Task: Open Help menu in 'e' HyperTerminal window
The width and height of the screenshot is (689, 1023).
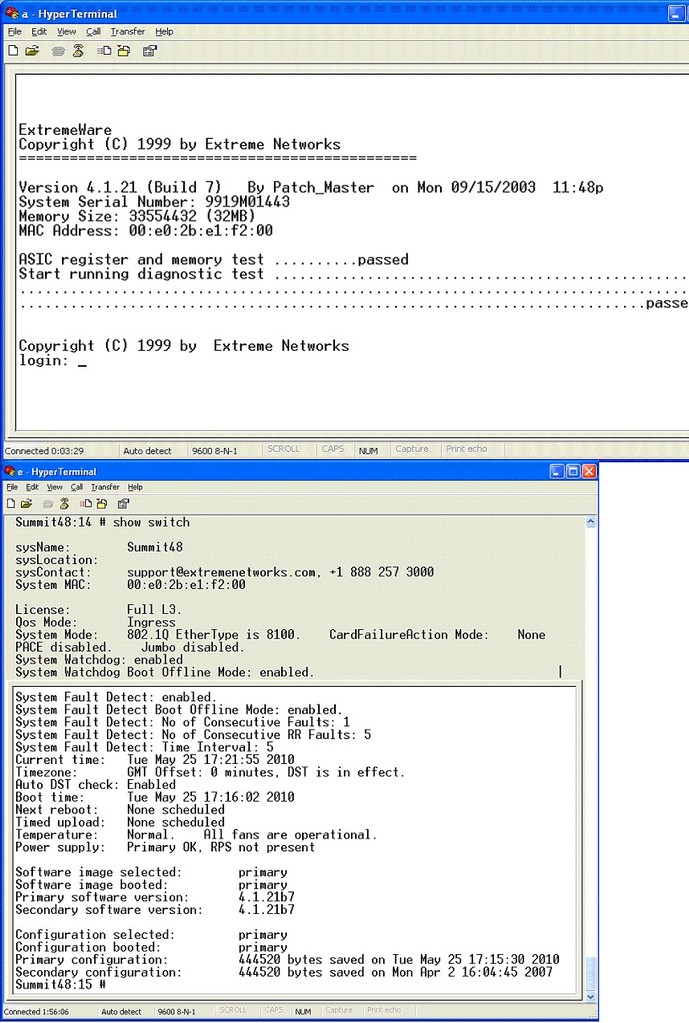Action: tap(135, 487)
